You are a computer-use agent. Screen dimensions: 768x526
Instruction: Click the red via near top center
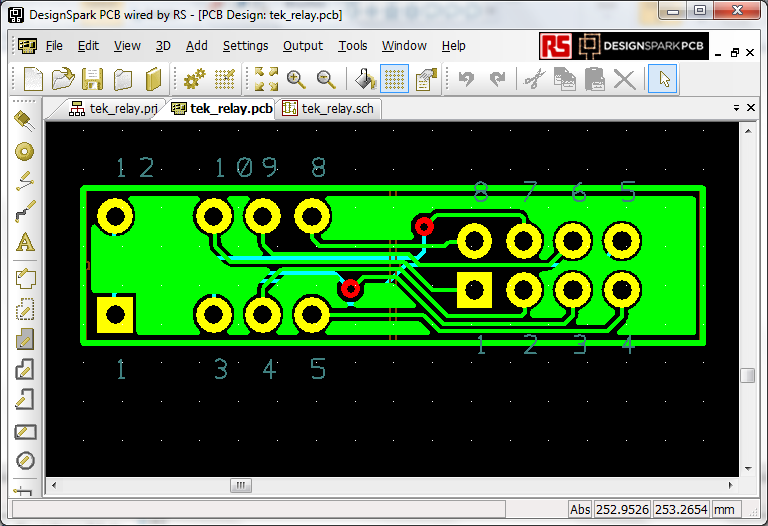coord(424,226)
